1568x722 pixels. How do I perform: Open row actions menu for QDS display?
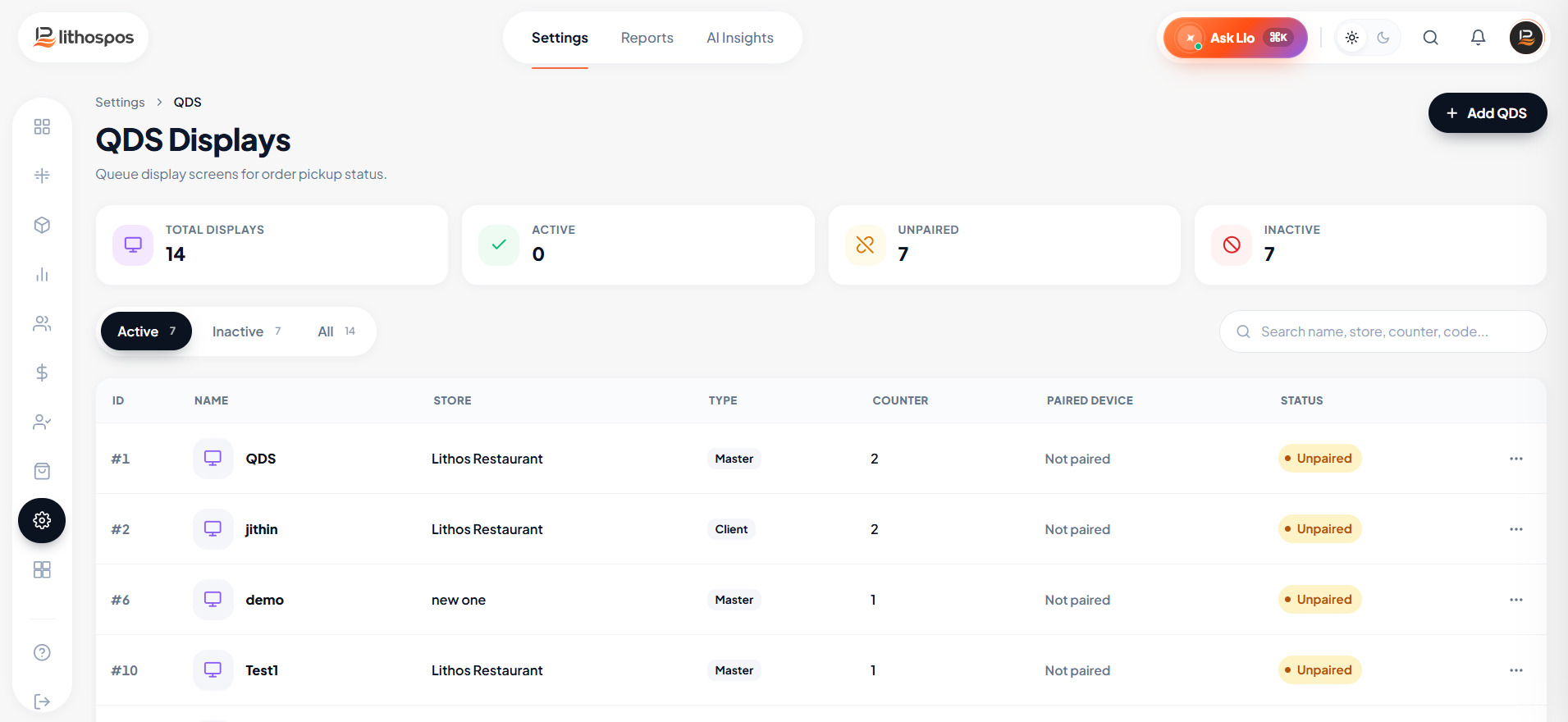[1515, 459]
